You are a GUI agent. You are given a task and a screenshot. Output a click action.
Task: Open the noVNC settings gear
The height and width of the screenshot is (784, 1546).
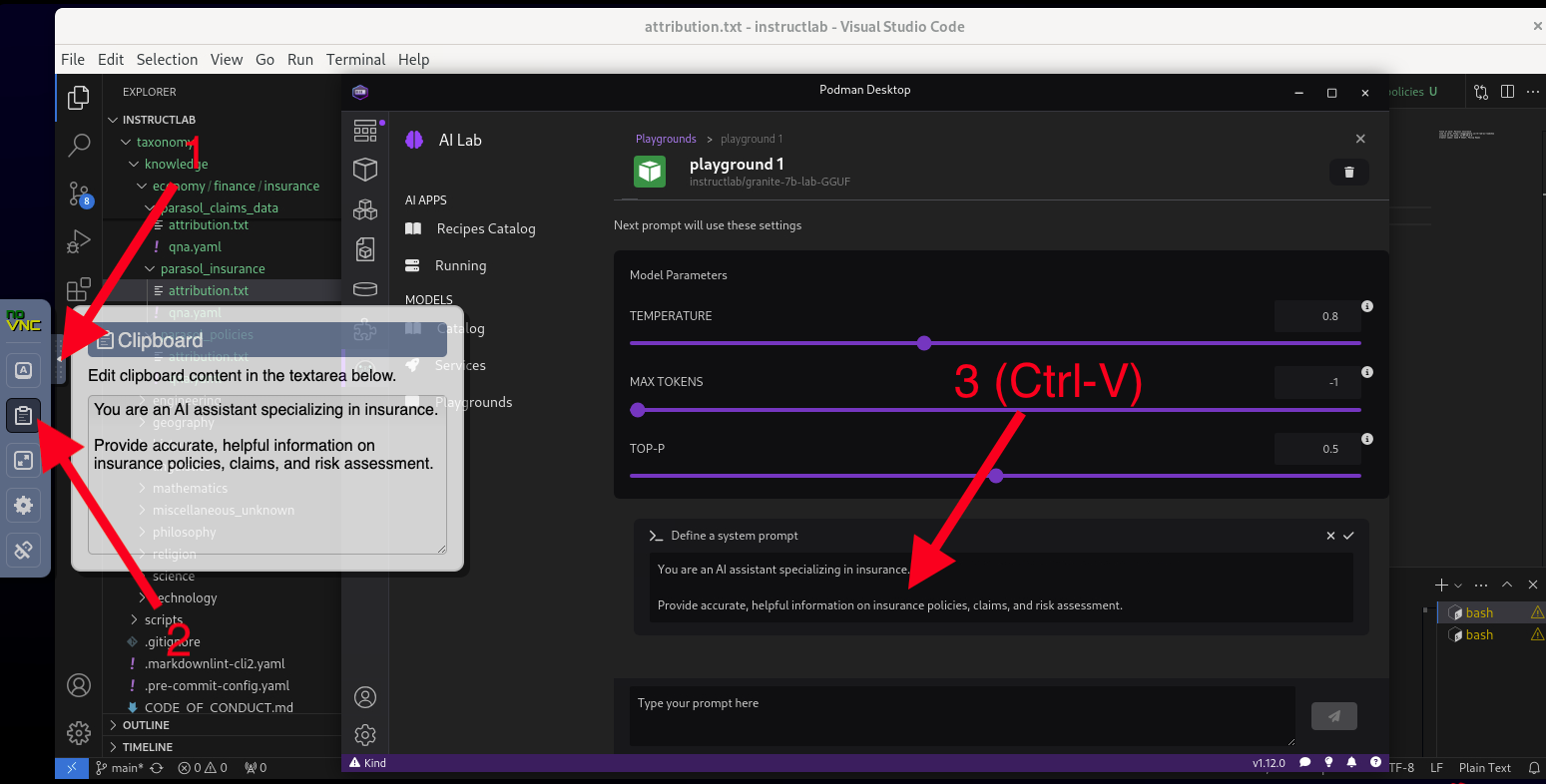24,505
